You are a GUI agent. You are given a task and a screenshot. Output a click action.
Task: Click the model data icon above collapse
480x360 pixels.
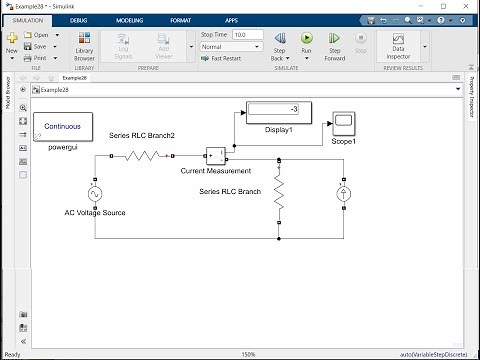point(23,328)
